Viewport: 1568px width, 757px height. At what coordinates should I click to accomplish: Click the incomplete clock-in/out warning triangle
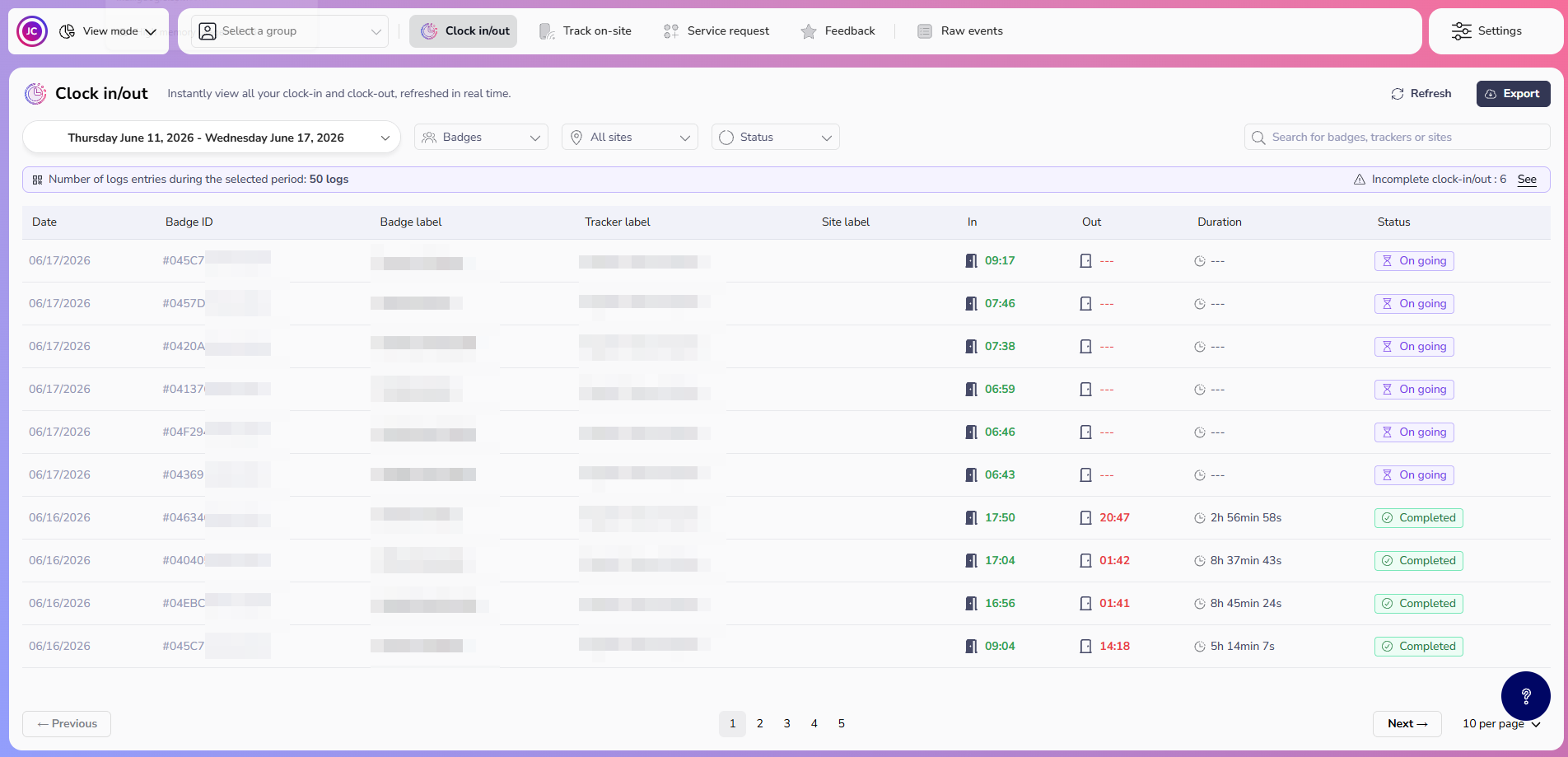click(1360, 180)
